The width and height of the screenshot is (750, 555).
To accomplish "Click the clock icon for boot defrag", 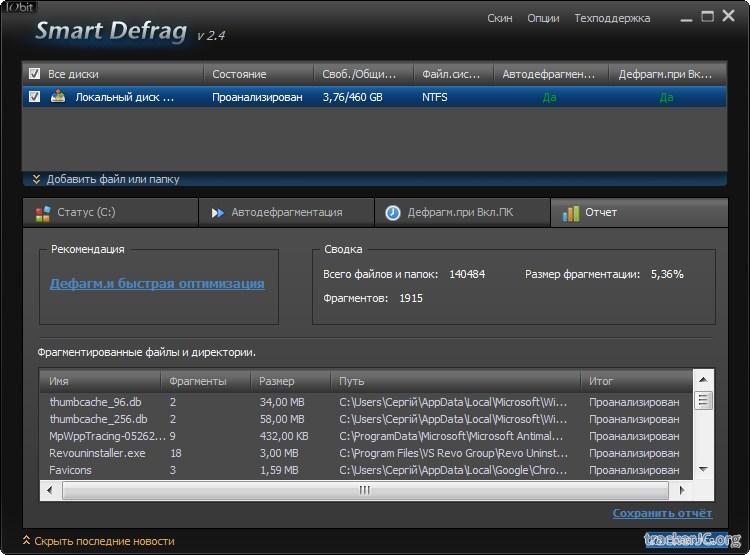I will pyautogui.click(x=393, y=213).
